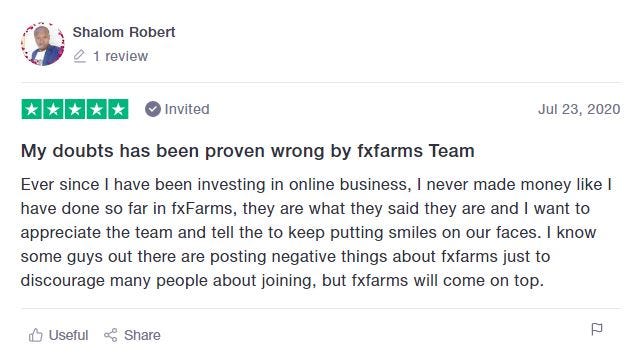
Task: Click the 'Invited' label text
Action: (x=187, y=109)
